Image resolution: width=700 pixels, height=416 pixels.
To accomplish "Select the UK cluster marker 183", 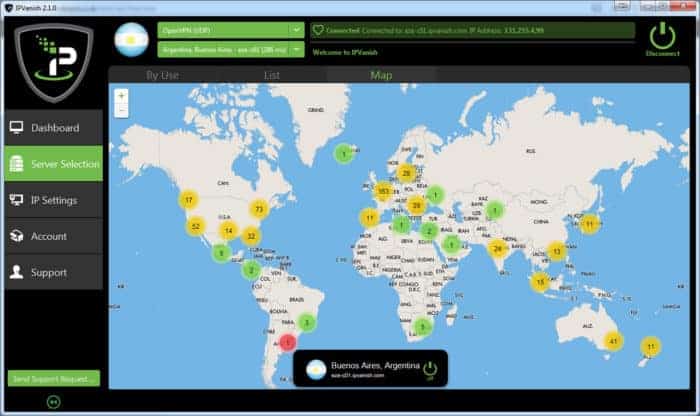I will (383, 191).
